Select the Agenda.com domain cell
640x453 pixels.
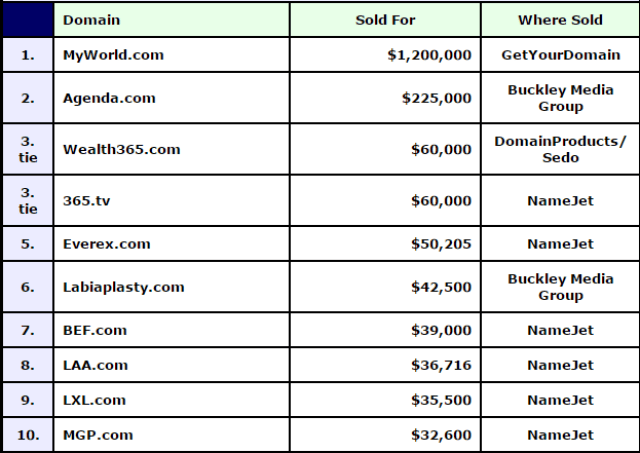point(171,98)
